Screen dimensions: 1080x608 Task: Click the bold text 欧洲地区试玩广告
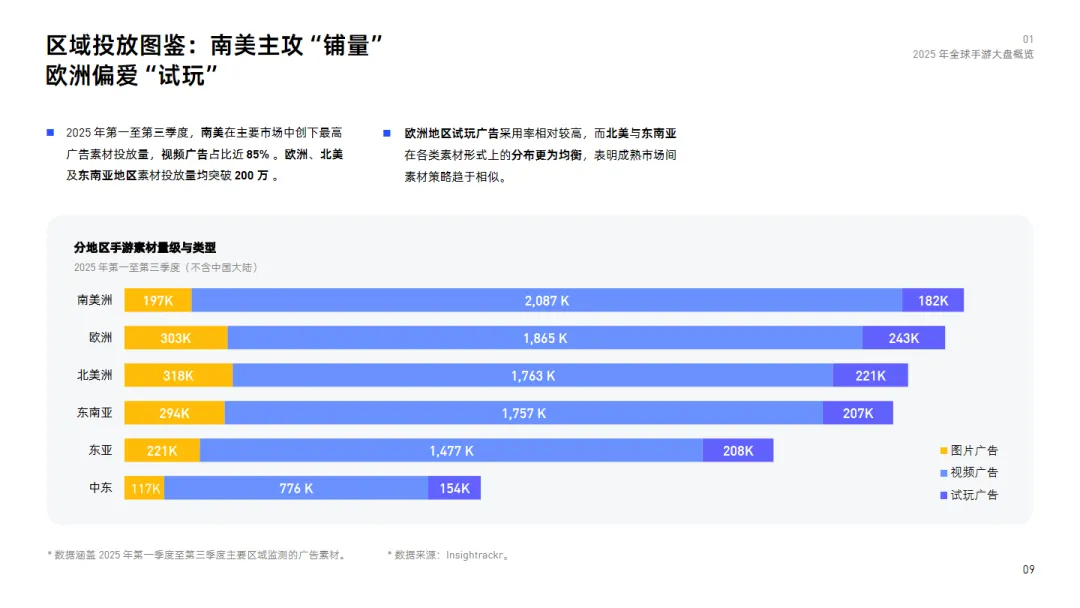[452, 134]
